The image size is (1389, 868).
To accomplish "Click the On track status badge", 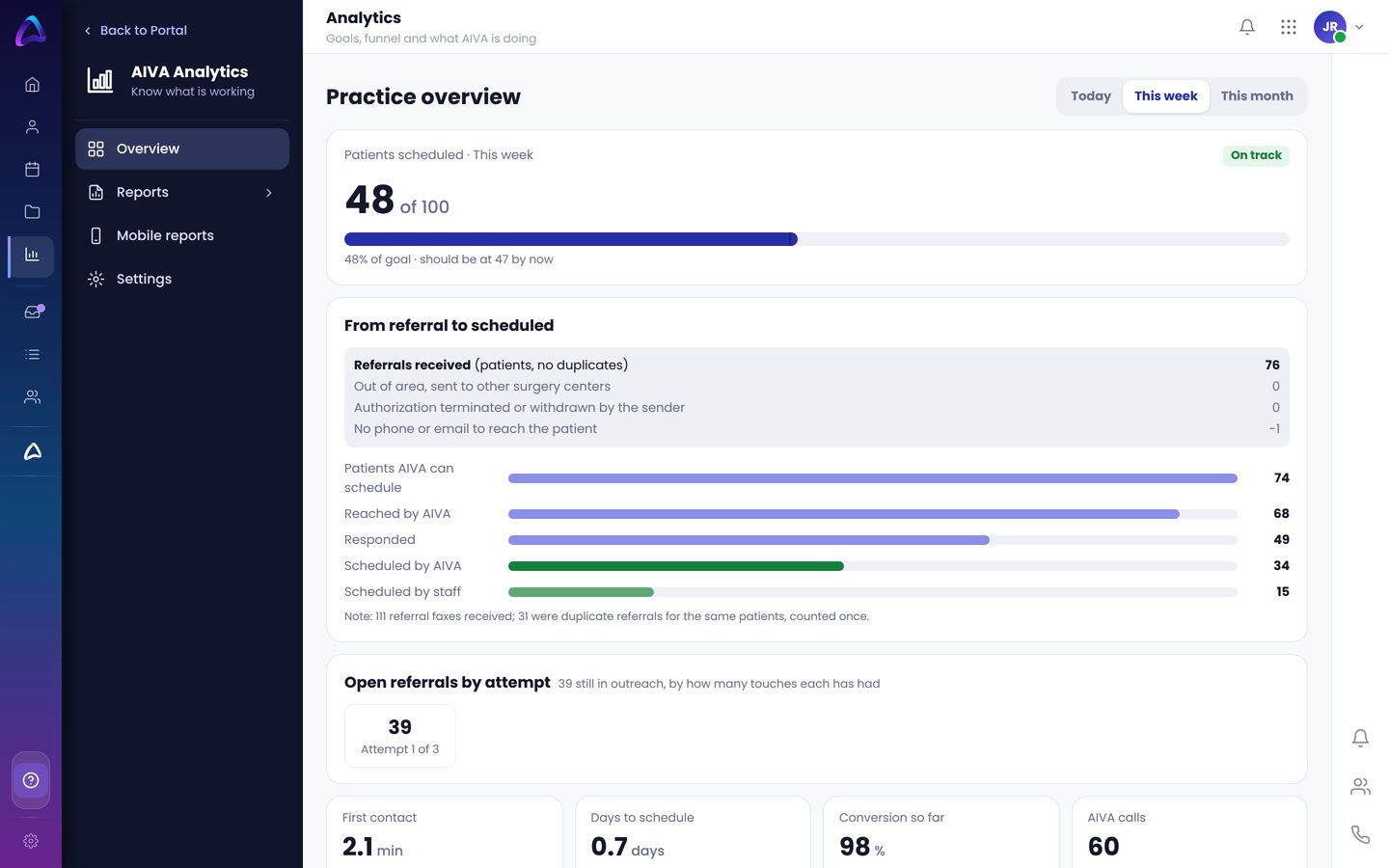I will coord(1256,155).
